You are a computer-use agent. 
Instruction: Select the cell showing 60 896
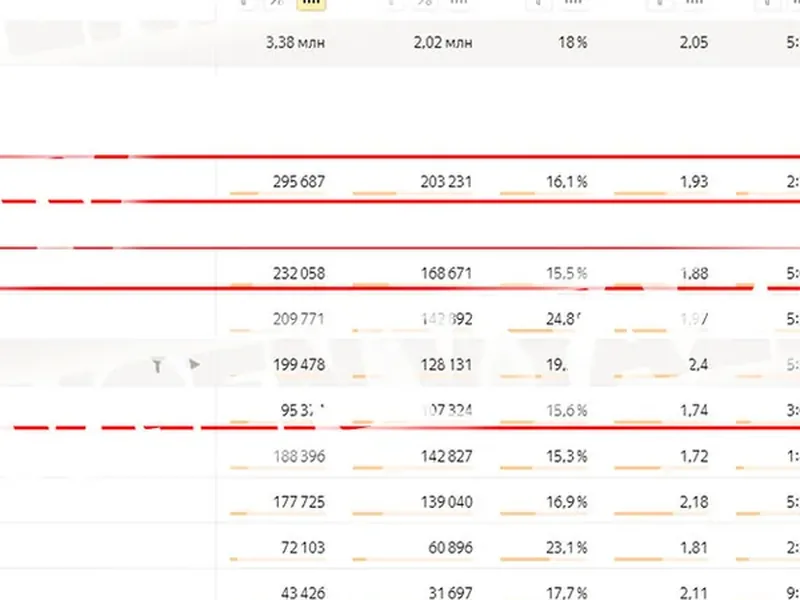[450, 547]
